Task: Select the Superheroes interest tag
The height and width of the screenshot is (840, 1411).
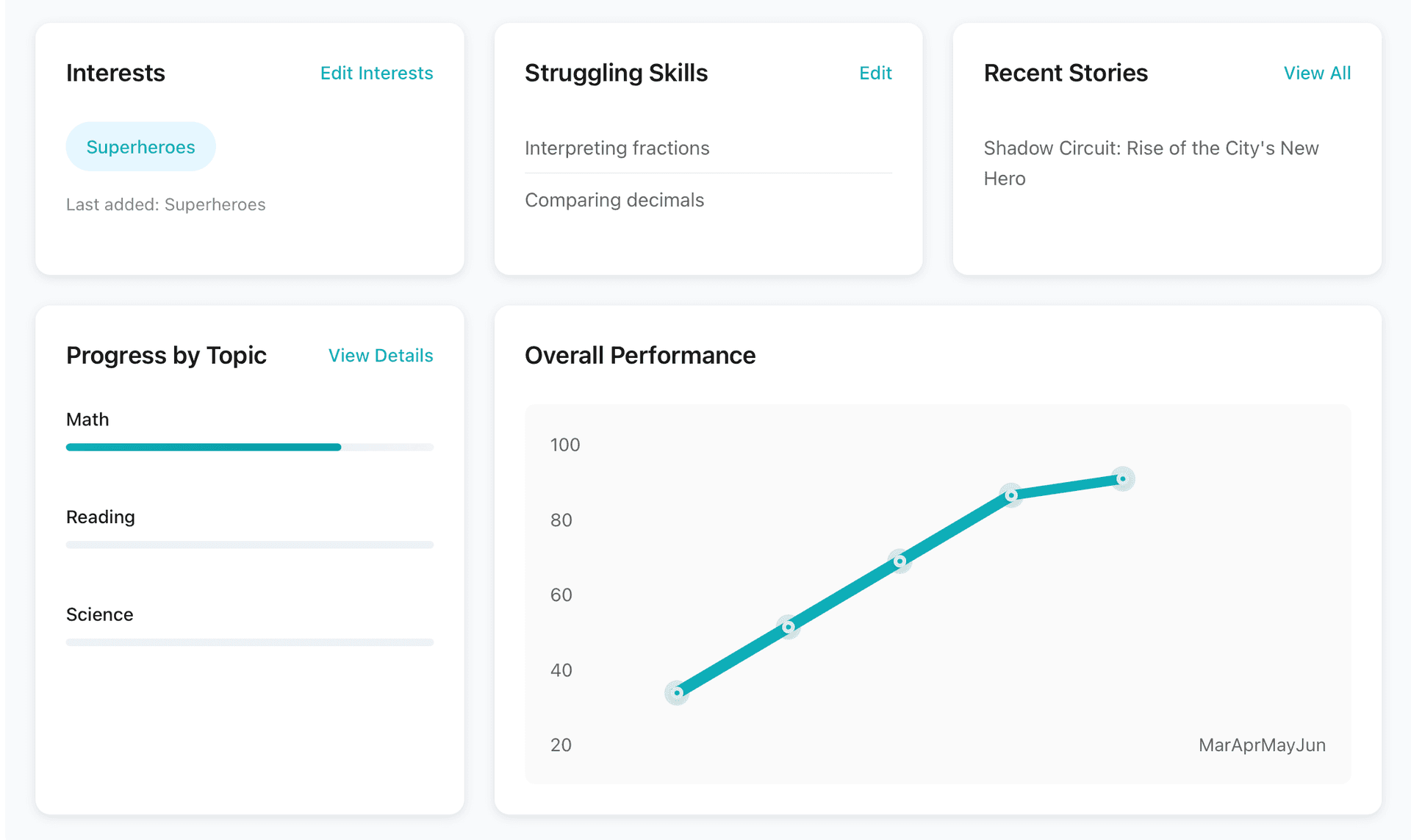Action: tap(140, 146)
